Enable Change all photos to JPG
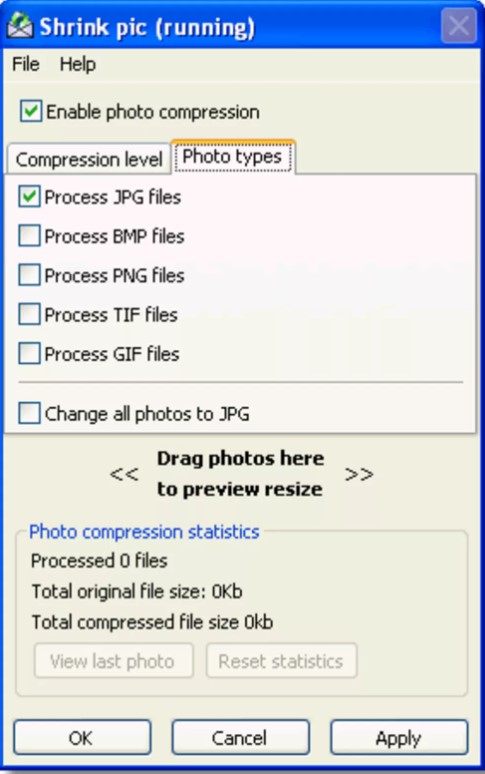 pos(29,413)
